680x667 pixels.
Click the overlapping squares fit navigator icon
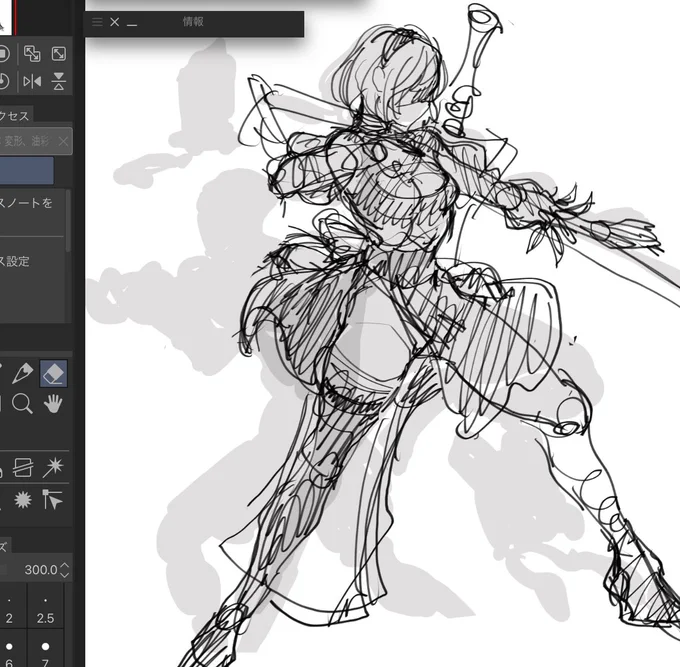(32, 54)
